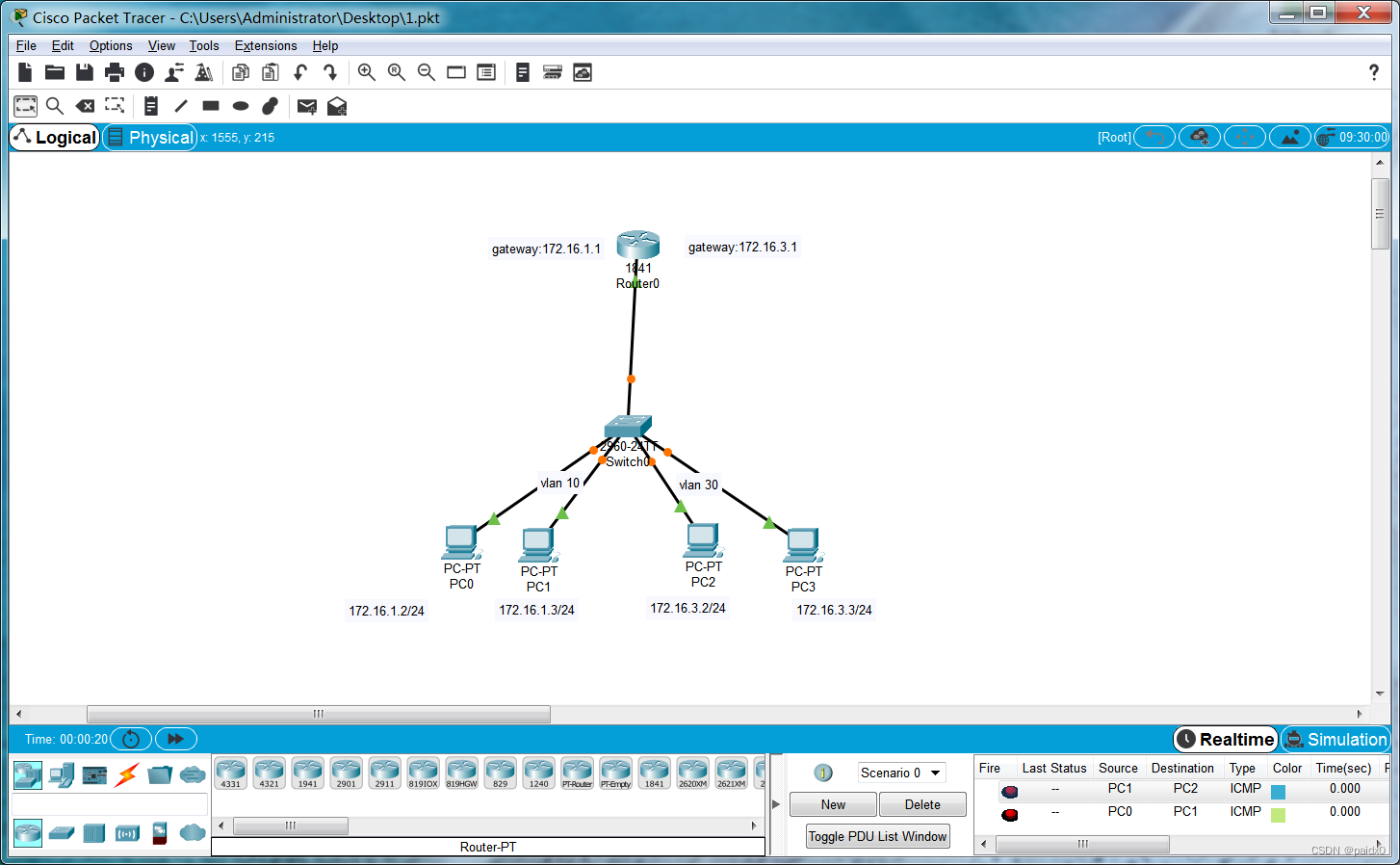Select Switch0 on the canvas
Screen dimensions: 1400x865
pos(628,427)
